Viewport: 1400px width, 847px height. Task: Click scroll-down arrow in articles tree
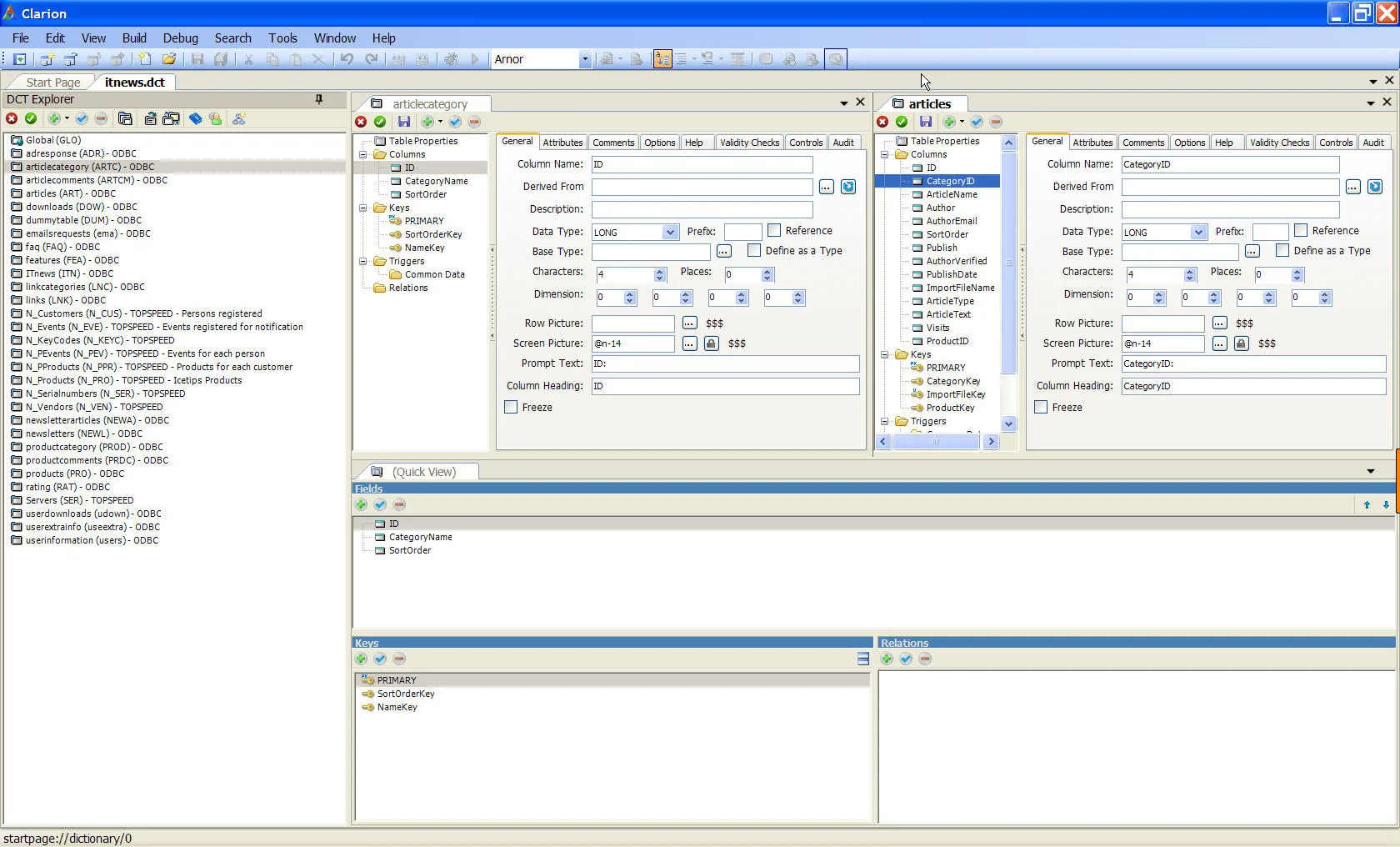[x=1008, y=423]
